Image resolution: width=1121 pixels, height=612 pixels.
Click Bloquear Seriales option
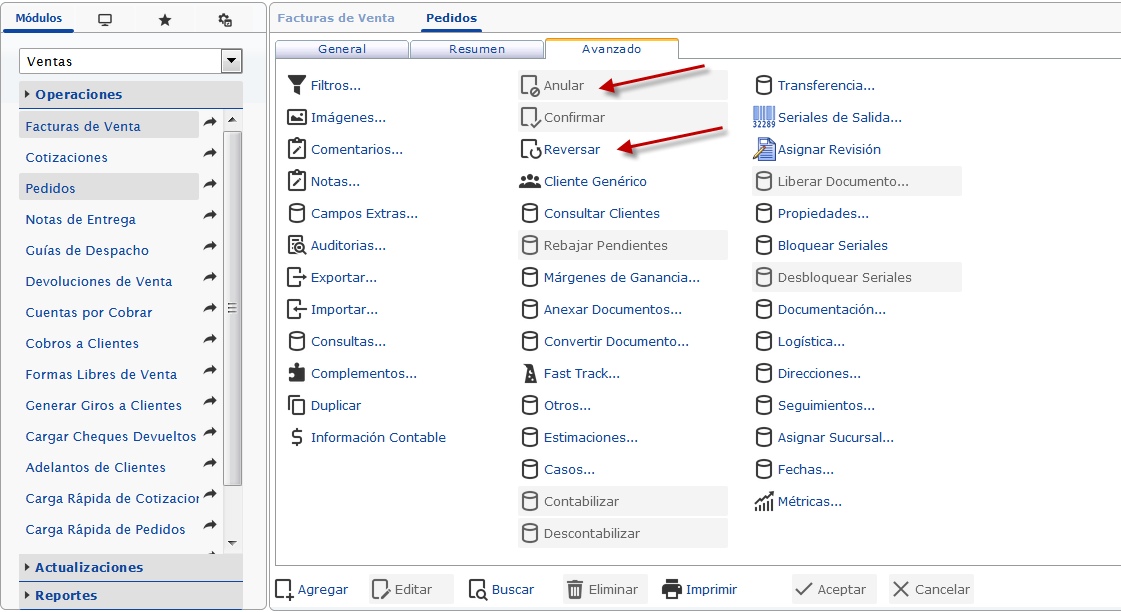click(x=832, y=245)
